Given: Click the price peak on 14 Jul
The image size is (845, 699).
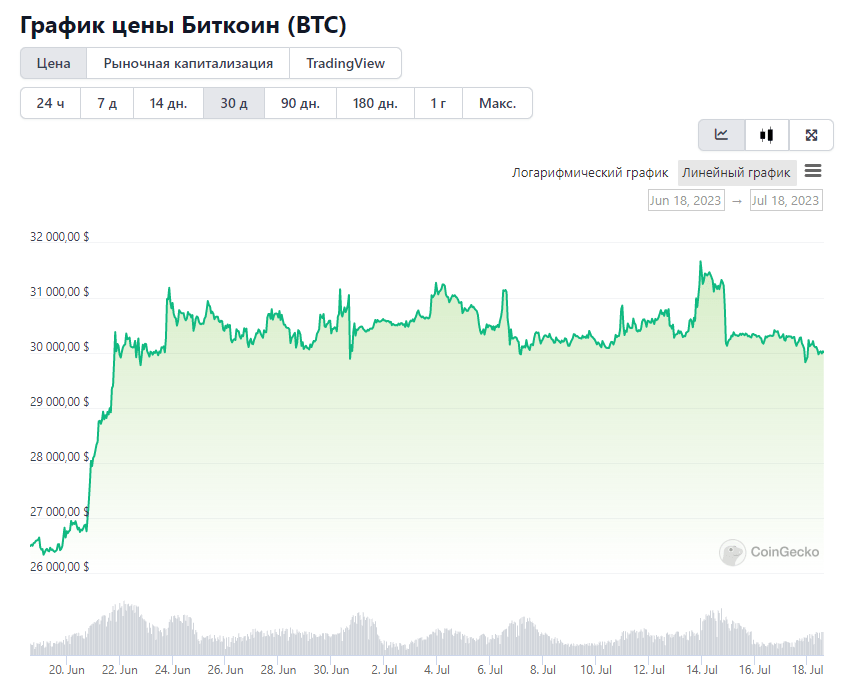Looking at the screenshot, I should pos(701,261).
